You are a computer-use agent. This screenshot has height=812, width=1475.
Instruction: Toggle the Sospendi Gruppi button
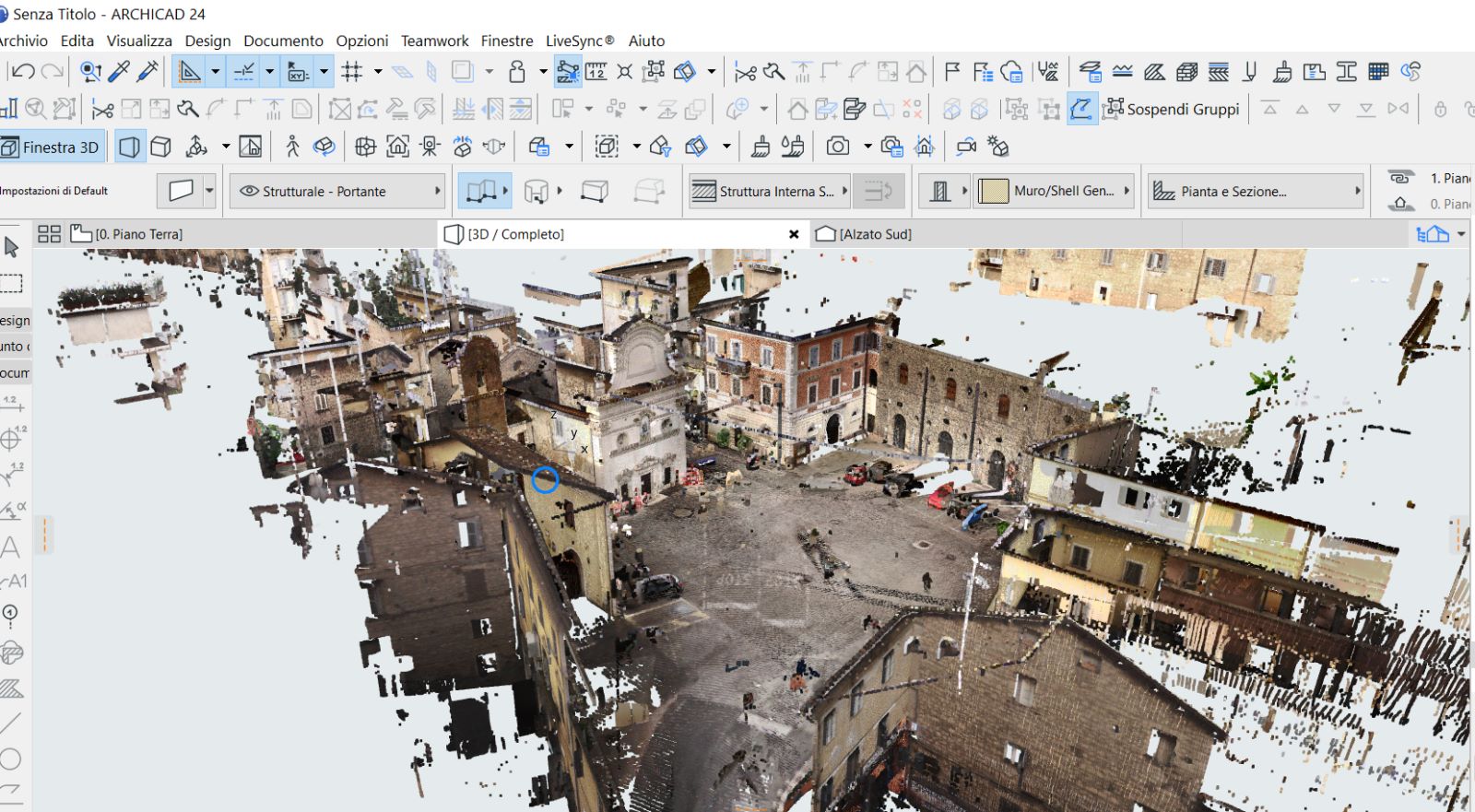click(1172, 110)
